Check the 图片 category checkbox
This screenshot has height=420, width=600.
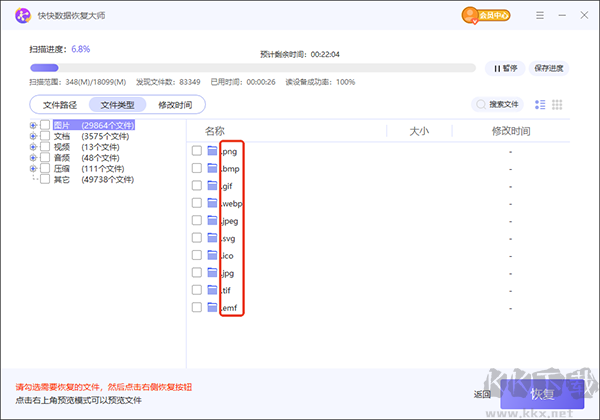[45, 126]
